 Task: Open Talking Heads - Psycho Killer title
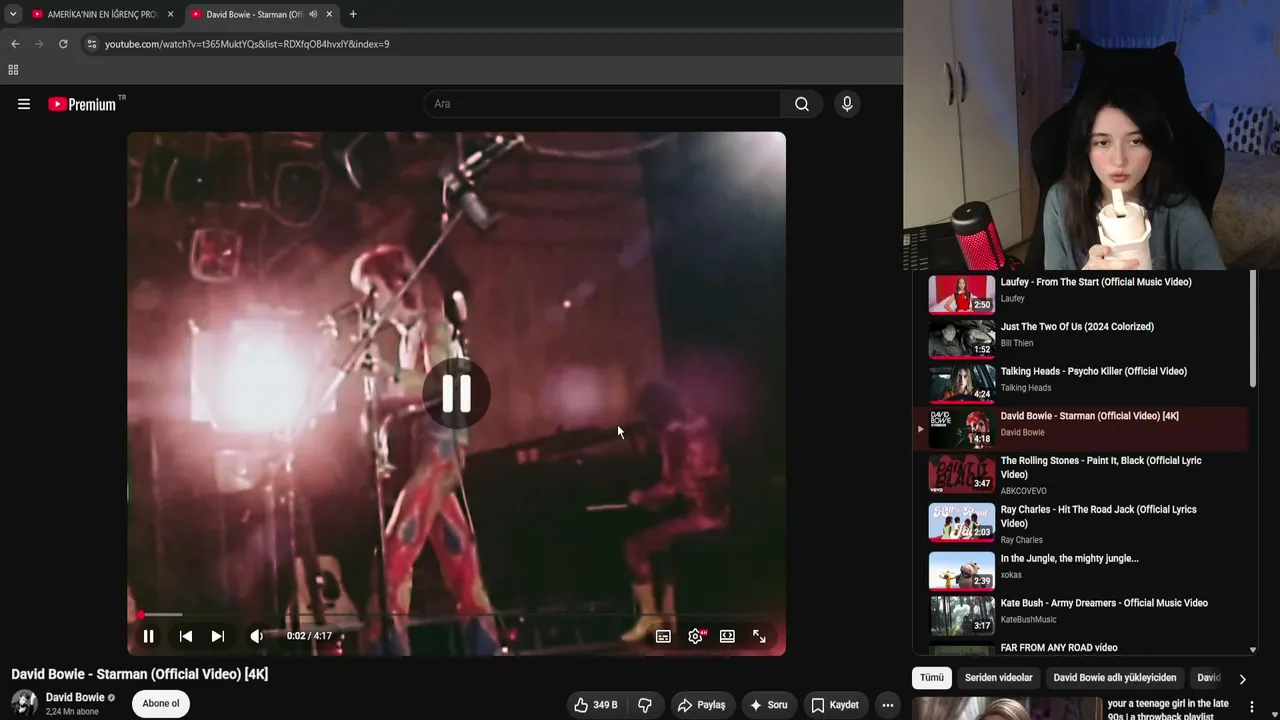(x=1094, y=372)
